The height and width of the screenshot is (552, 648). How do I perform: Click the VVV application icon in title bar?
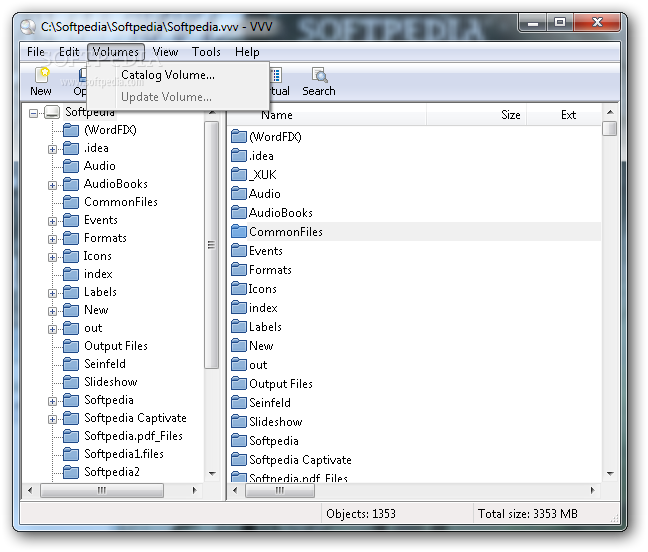28,27
